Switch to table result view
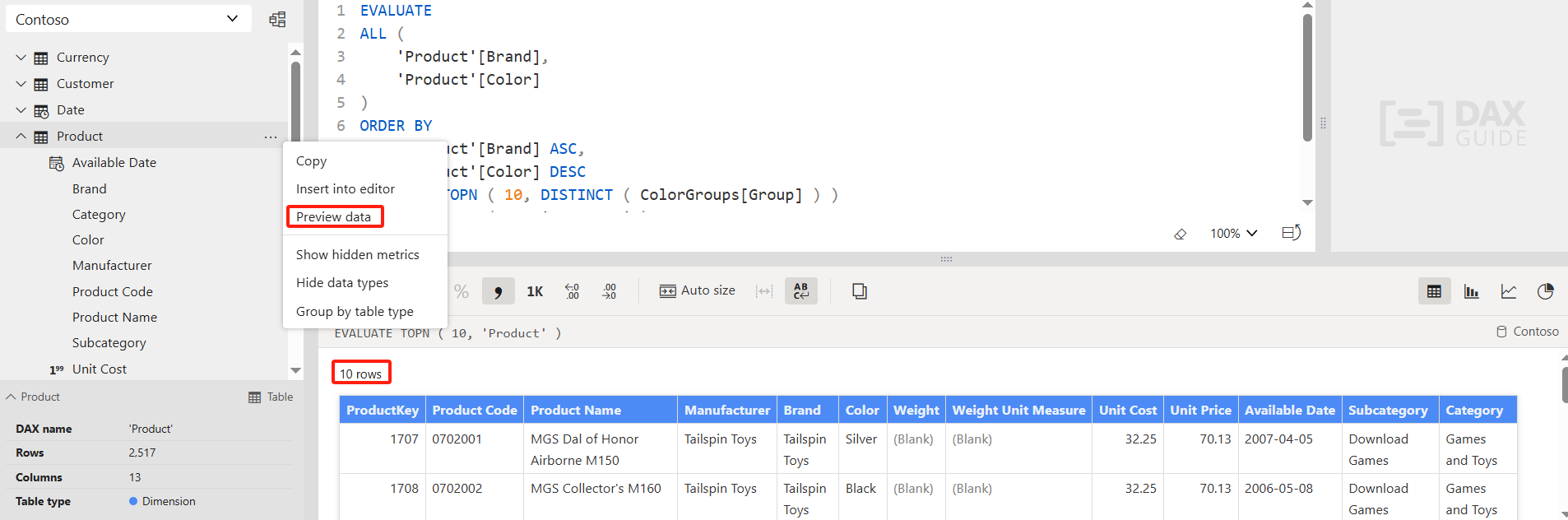Viewport: 1568px width, 520px height. [x=1434, y=291]
